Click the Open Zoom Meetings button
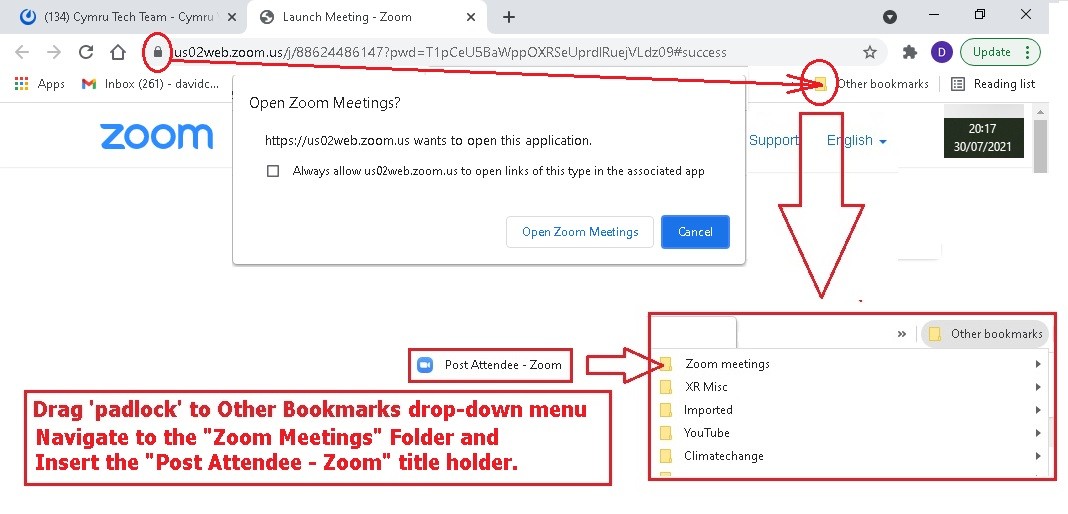Image resolution: width=1068 pixels, height=514 pixels. click(x=580, y=232)
